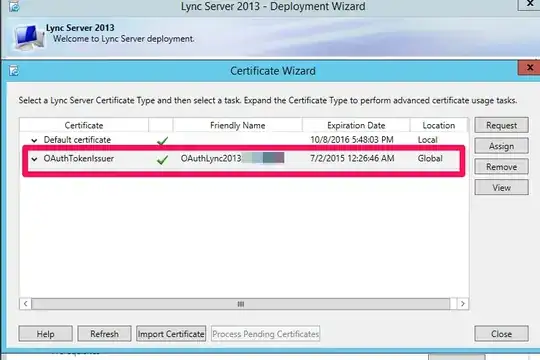Click the Location column header
The width and height of the screenshot is (540, 360).
point(439,125)
